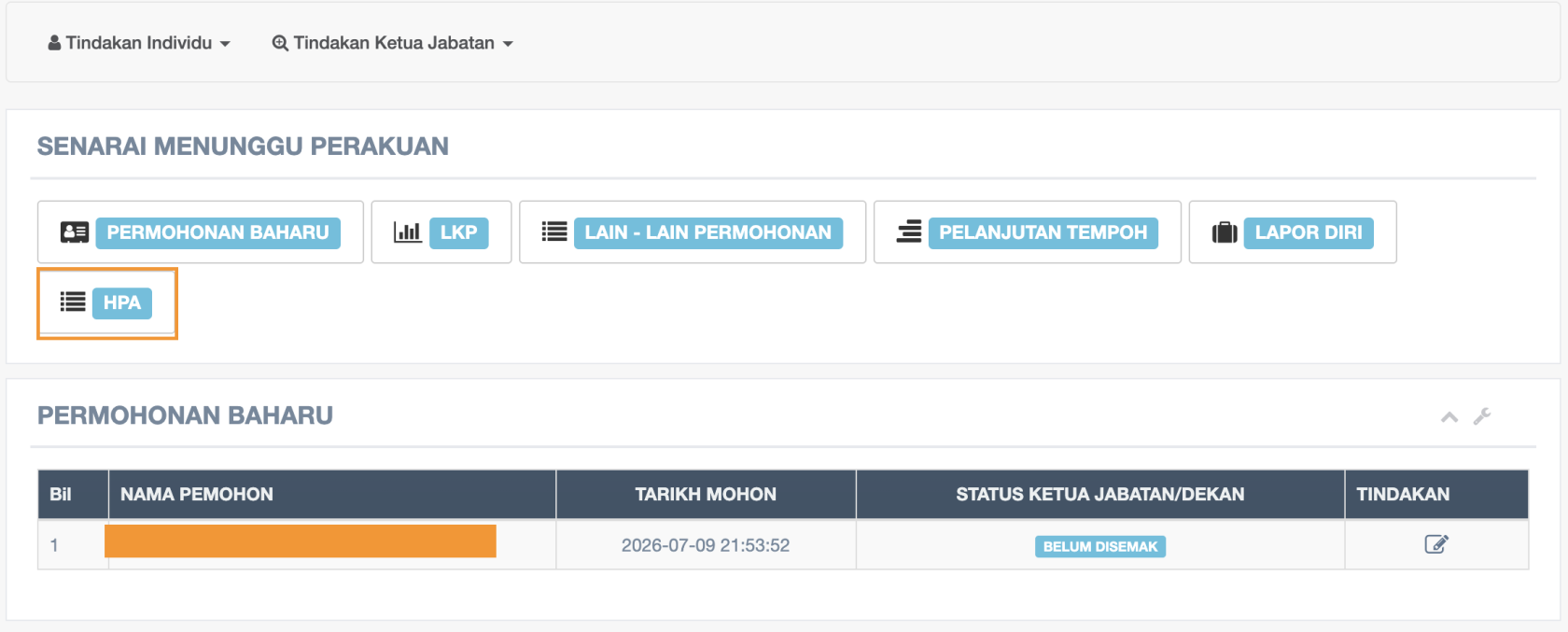Click the edit icon in row 1
Image resolution: width=1568 pixels, height=632 pixels.
(1436, 544)
